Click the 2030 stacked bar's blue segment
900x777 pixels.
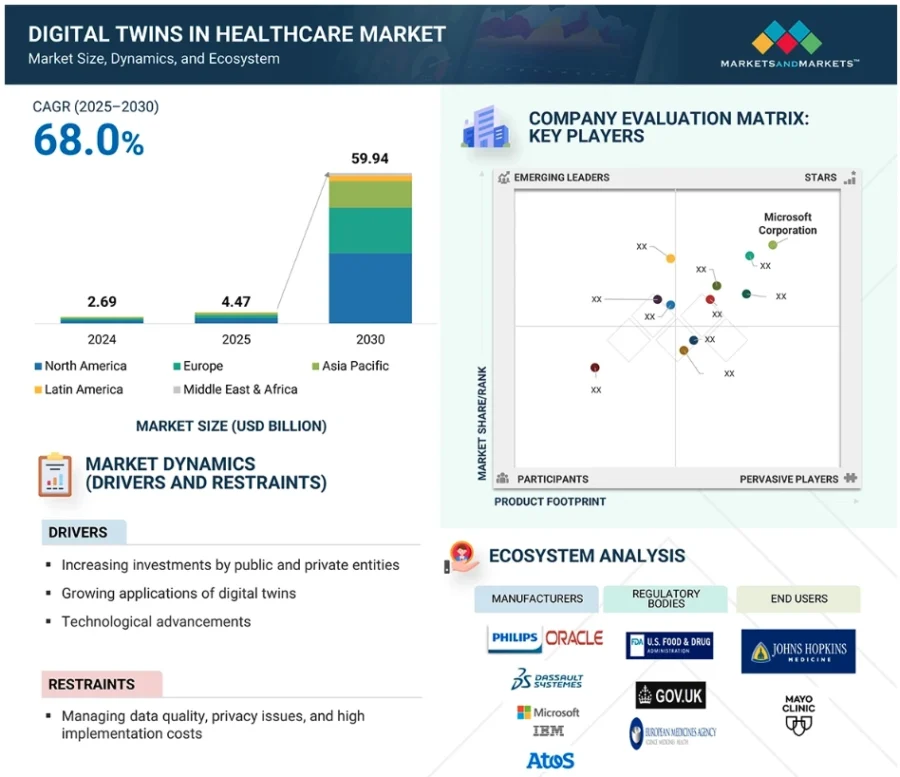click(x=370, y=288)
